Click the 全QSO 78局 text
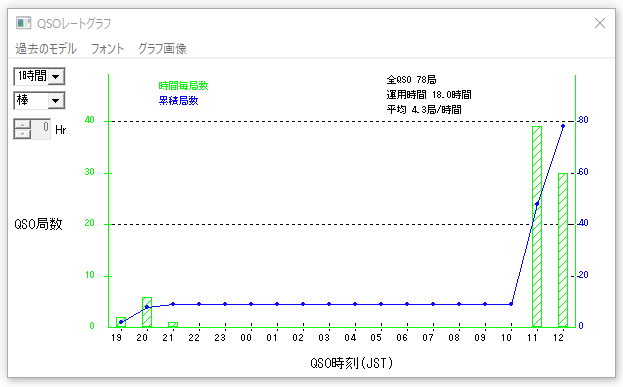Viewport: 623px width, 387px height. (x=411, y=79)
